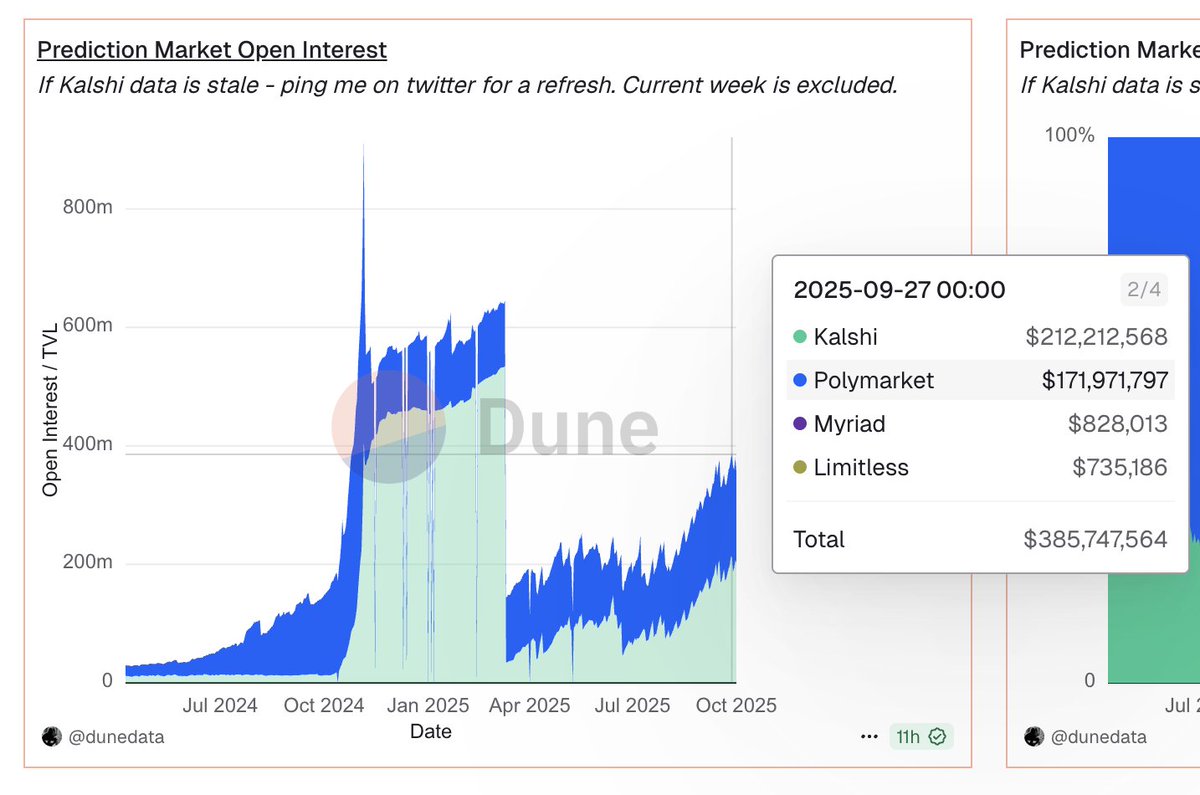Open the Prediction Market Open Interest title link
This screenshot has width=1200, height=795.
pos(212,49)
